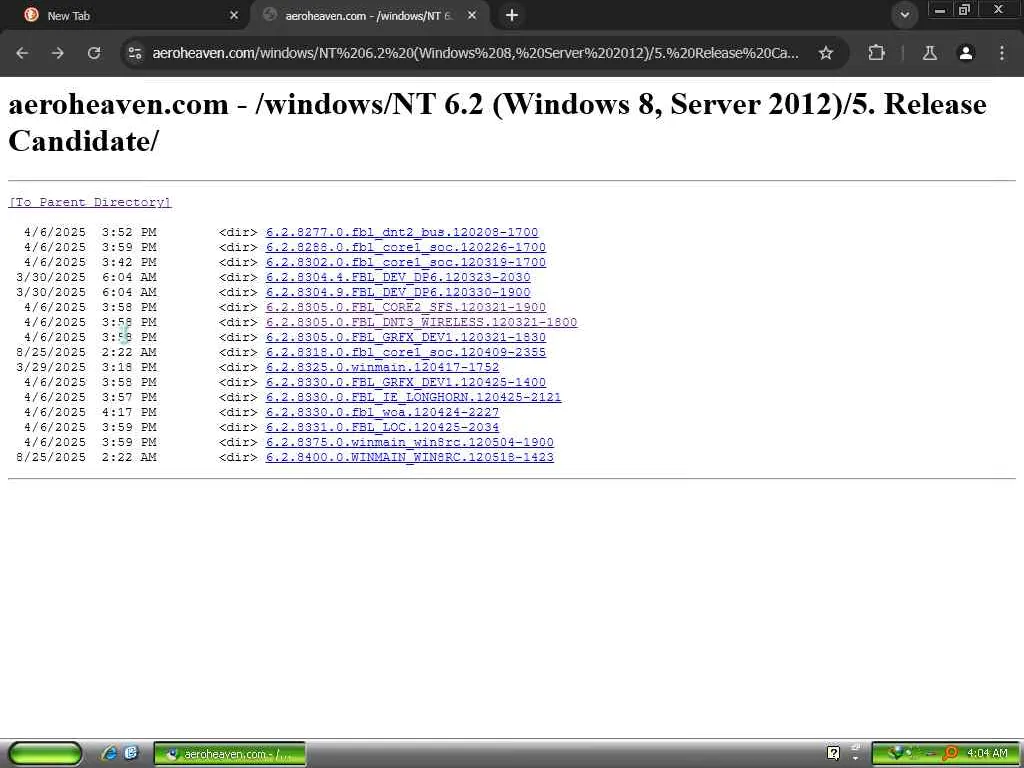Open 6.2.8305.0.FBL_DNT3_WIRELESS.120321-1800 folder
Viewport: 1024px width, 768px height.
pos(421,322)
